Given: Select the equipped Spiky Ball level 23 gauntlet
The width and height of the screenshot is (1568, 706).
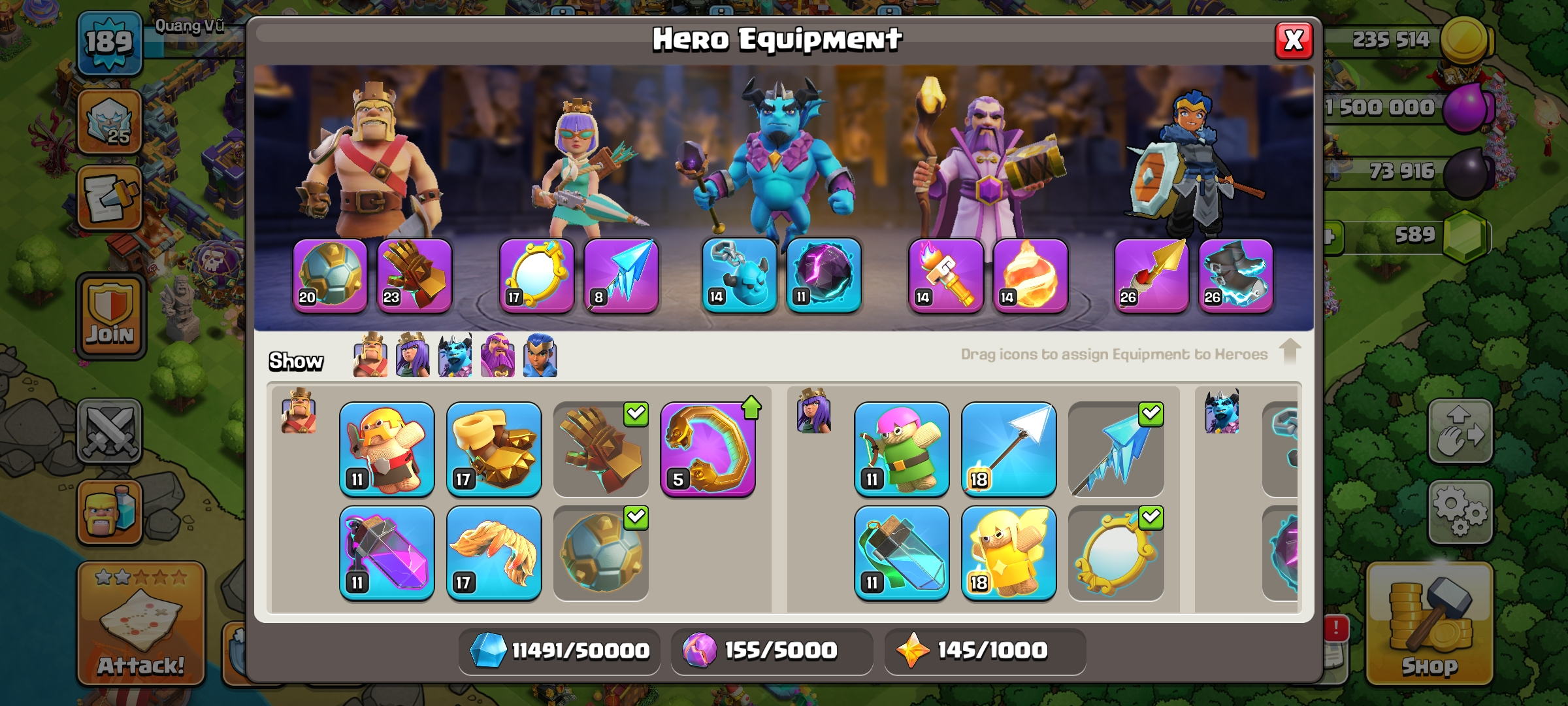Looking at the screenshot, I should click(x=415, y=276).
